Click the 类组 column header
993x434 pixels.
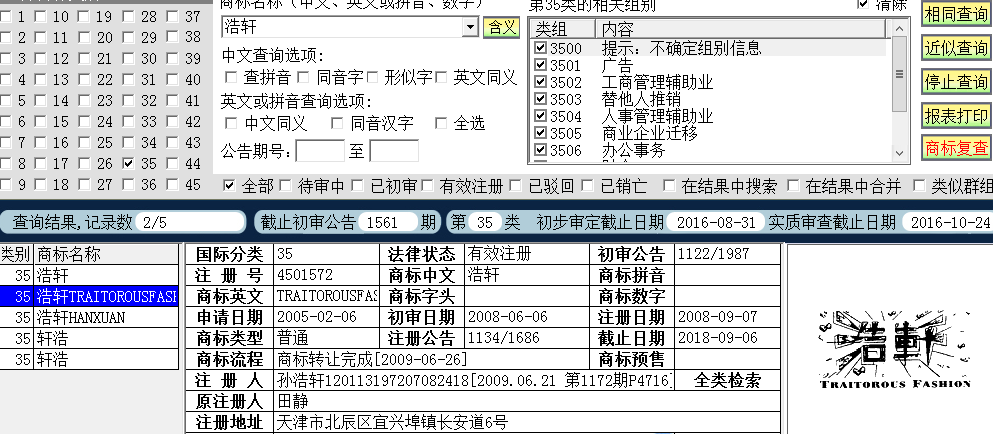coord(562,29)
